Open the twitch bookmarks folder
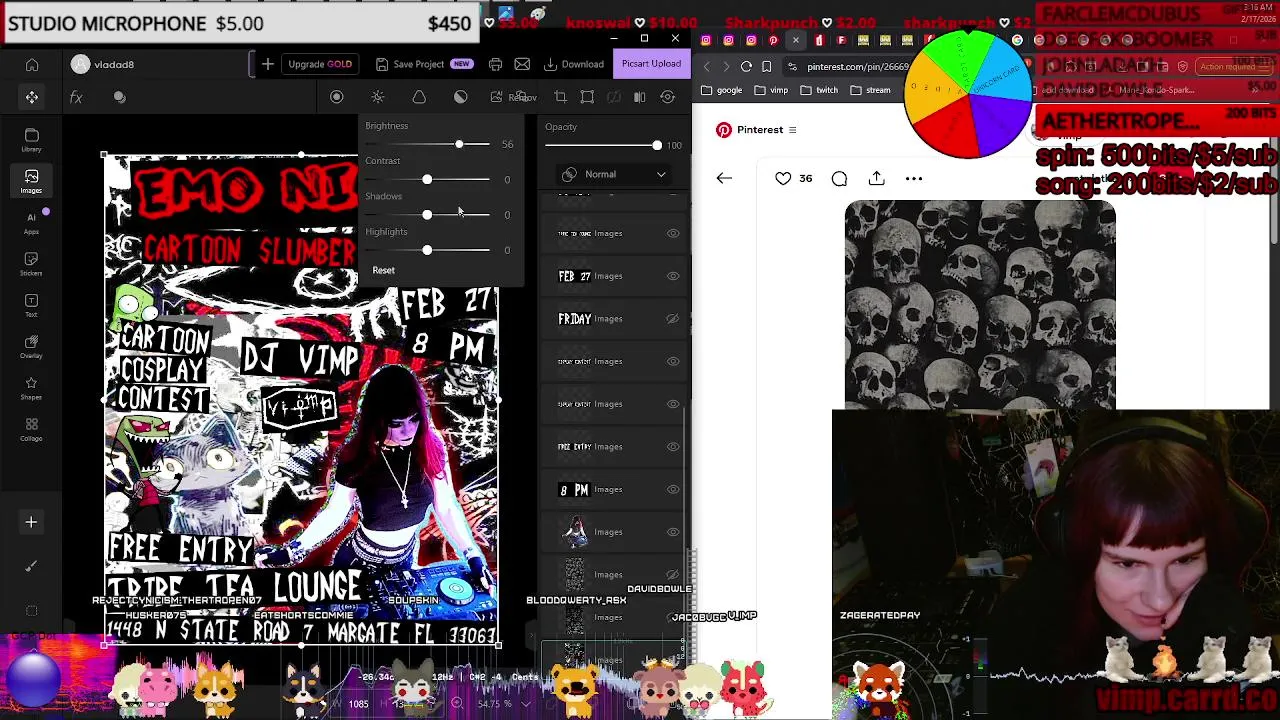 point(819,90)
